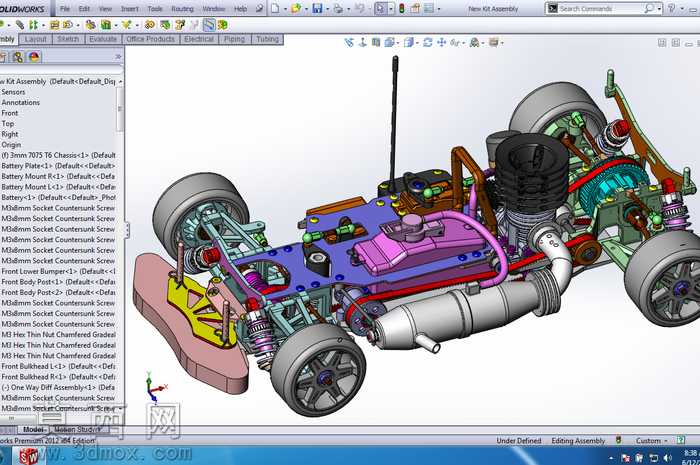Click the Pan arrows icon
Image resolution: width=700 pixels, height=465 pixels.
click(442, 42)
